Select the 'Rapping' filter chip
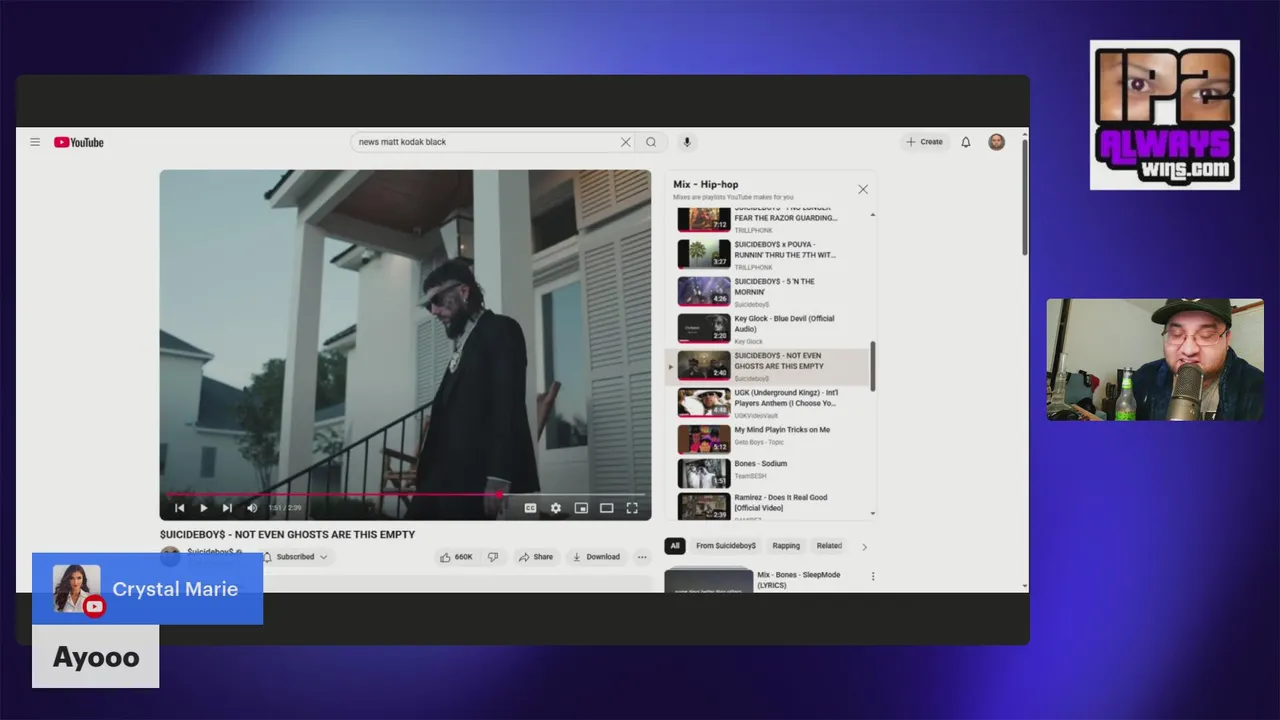 tap(786, 546)
